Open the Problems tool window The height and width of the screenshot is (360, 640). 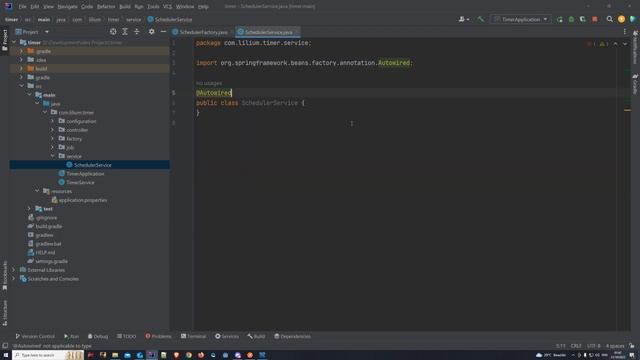click(158, 336)
